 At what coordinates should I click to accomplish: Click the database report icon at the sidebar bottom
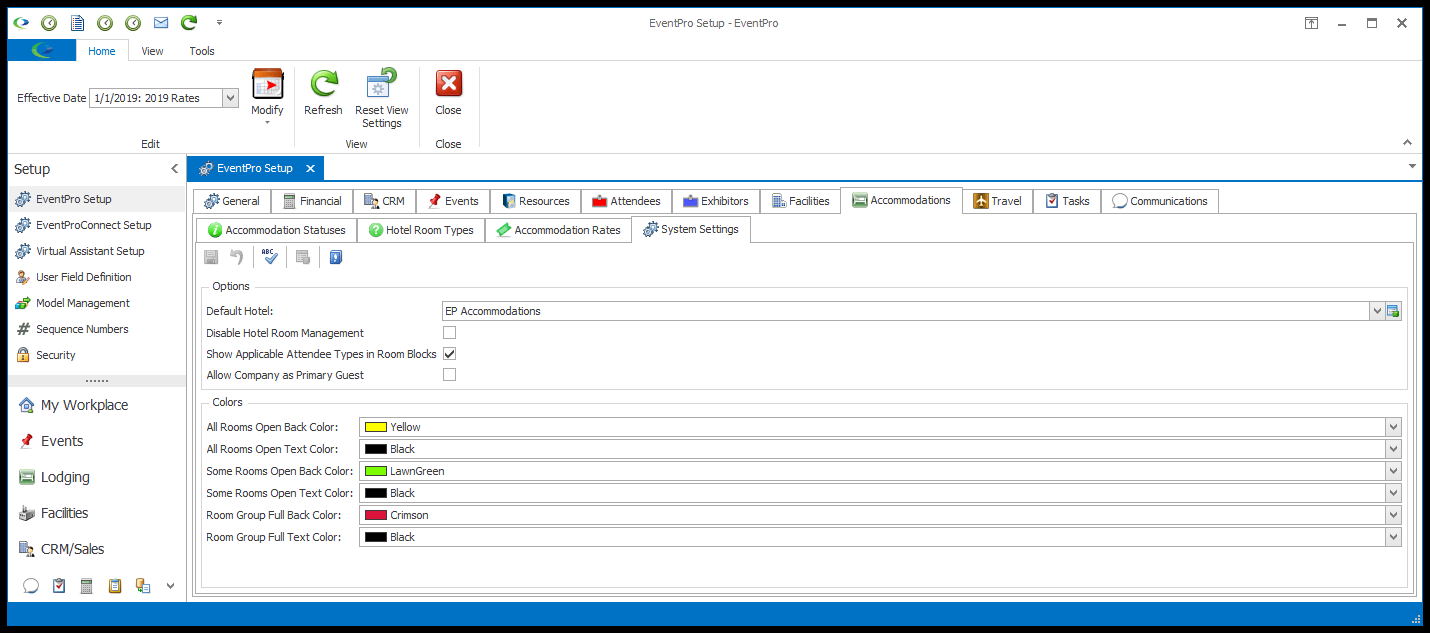pyautogui.click(x=143, y=586)
